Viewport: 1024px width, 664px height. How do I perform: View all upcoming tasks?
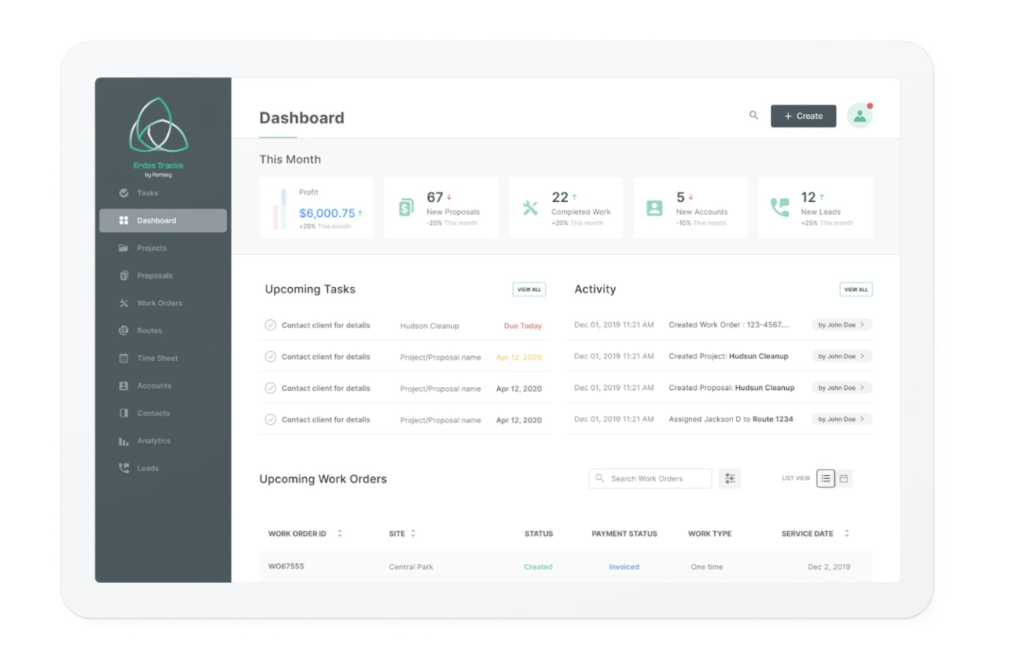pyautogui.click(x=529, y=289)
